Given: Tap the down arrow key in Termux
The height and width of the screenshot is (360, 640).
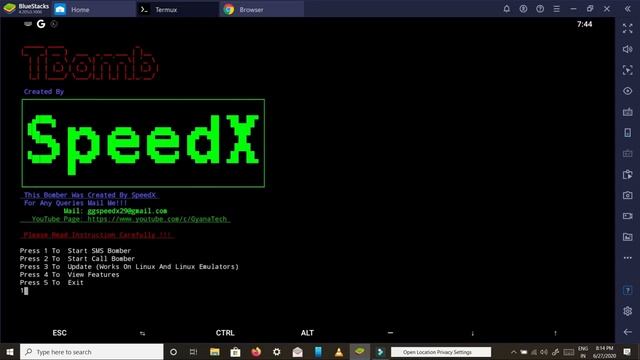Looking at the screenshot, I should pos(473,333).
